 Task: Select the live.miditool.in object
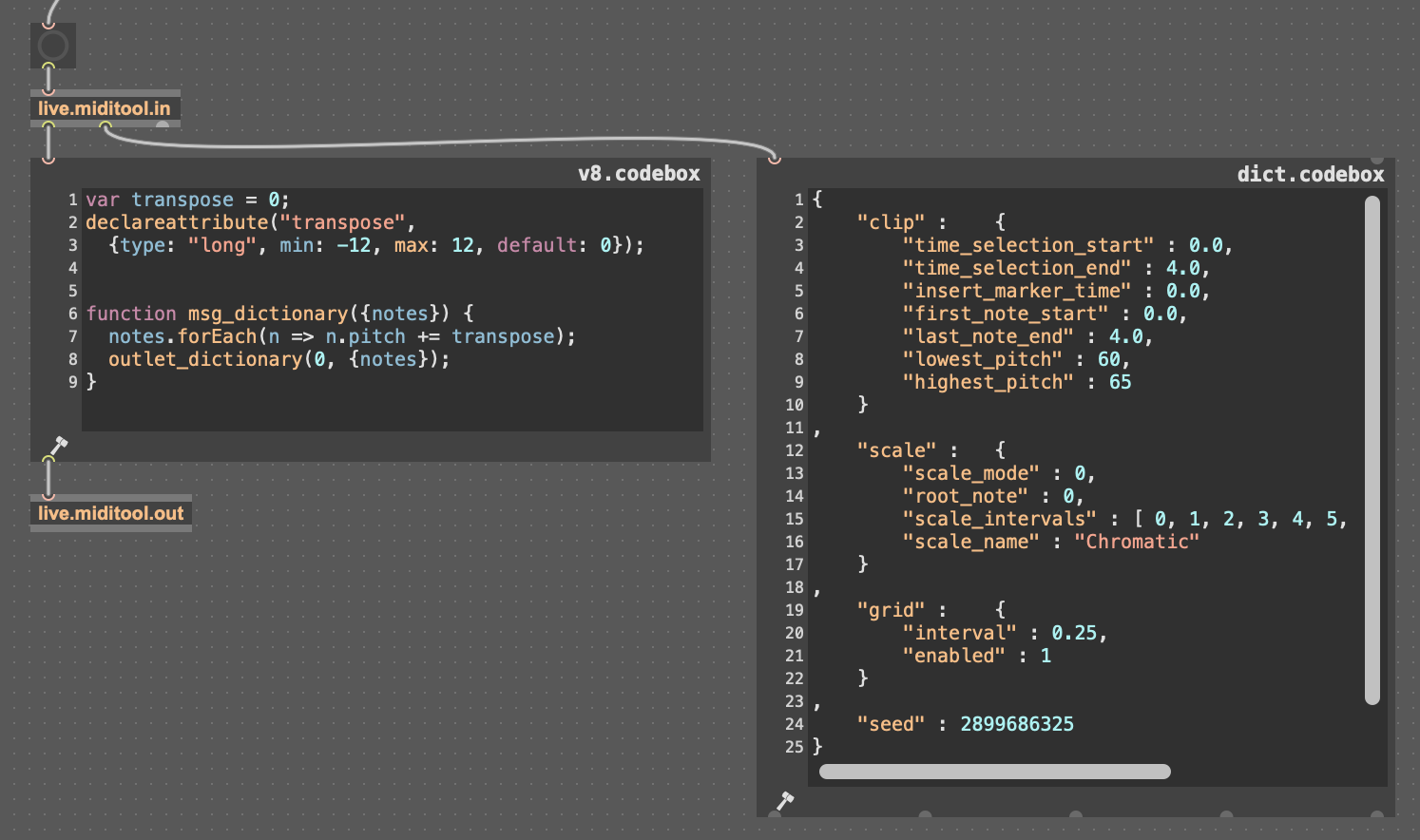[x=105, y=108]
